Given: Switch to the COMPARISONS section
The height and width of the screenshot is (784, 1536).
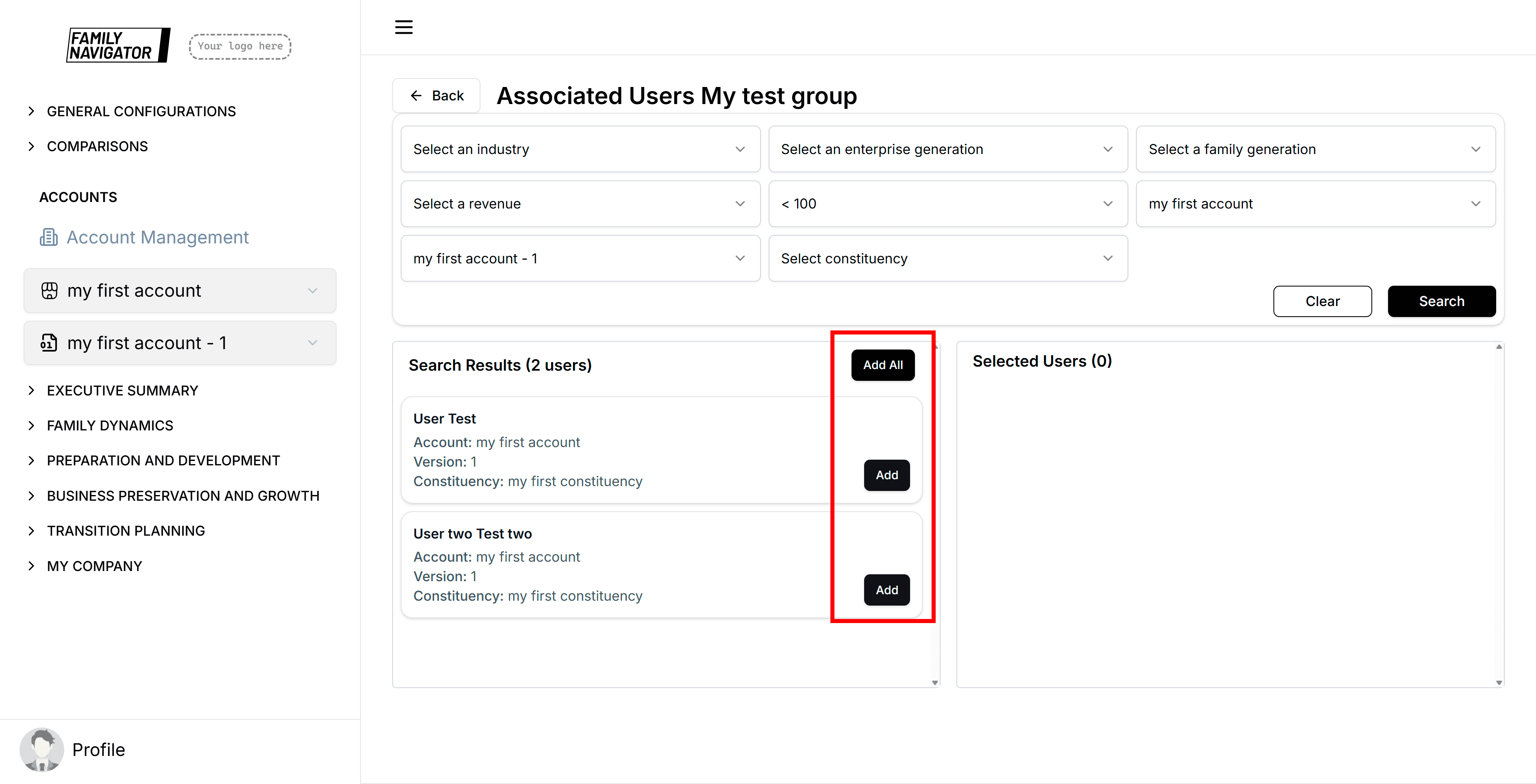Looking at the screenshot, I should [97, 146].
